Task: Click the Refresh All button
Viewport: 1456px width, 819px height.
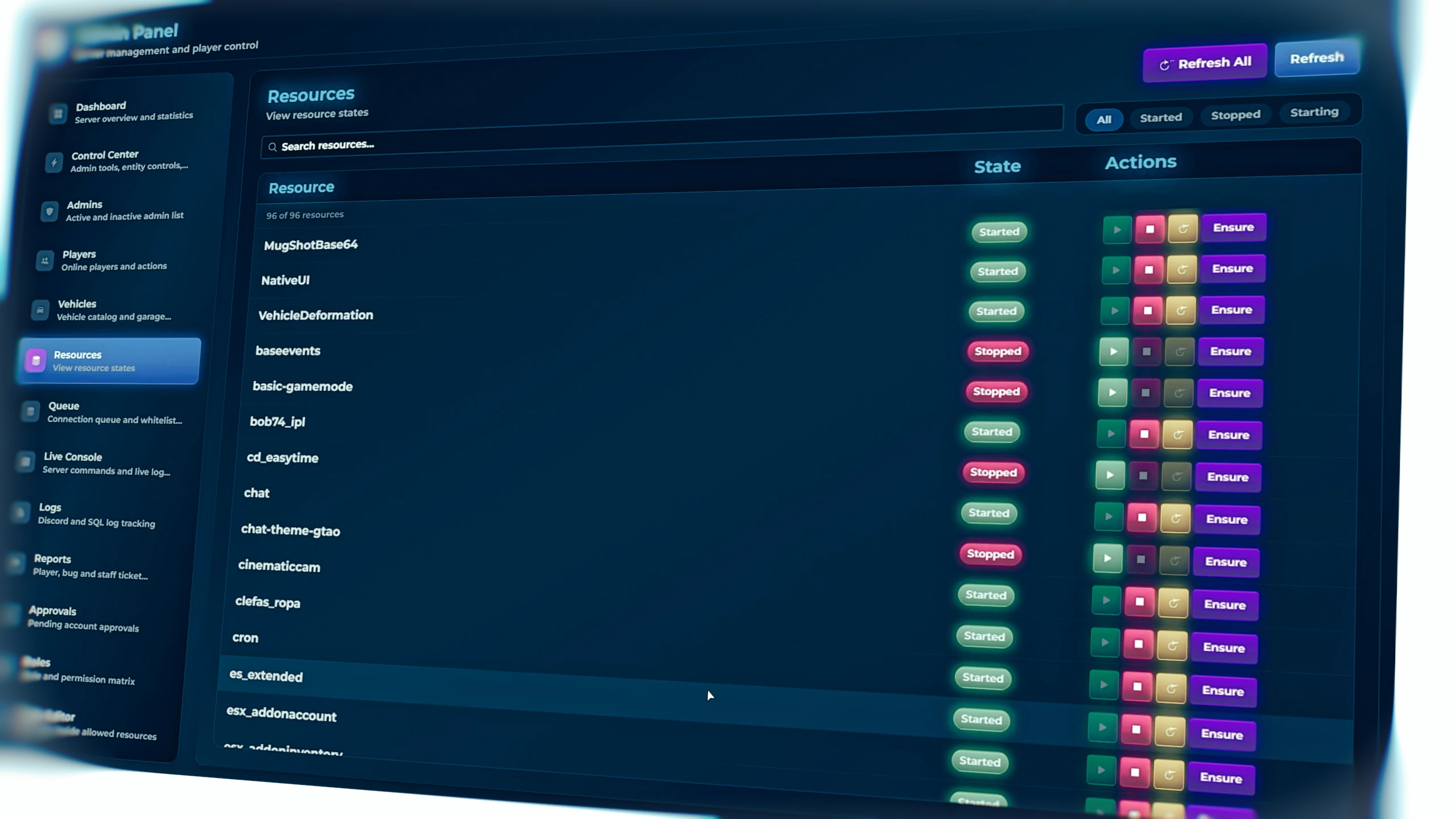Action: (x=1205, y=63)
